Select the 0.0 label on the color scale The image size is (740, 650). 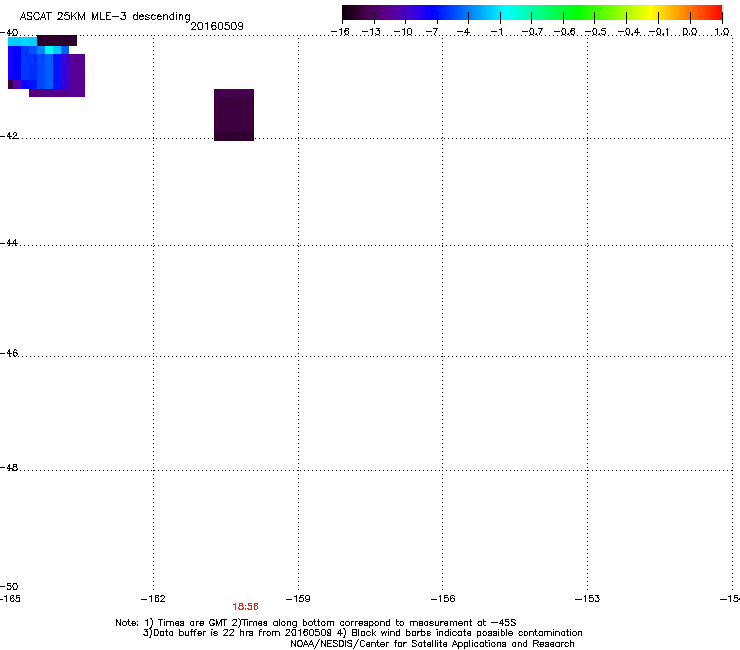[x=690, y=32]
